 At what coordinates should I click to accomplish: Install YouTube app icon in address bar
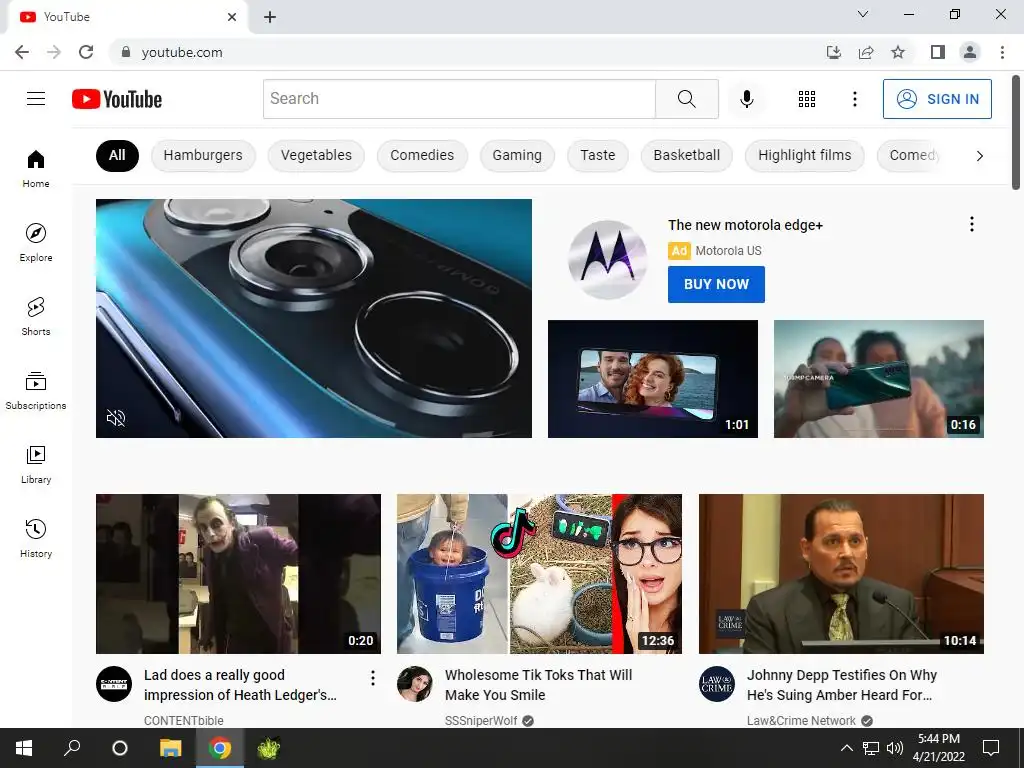tap(833, 52)
